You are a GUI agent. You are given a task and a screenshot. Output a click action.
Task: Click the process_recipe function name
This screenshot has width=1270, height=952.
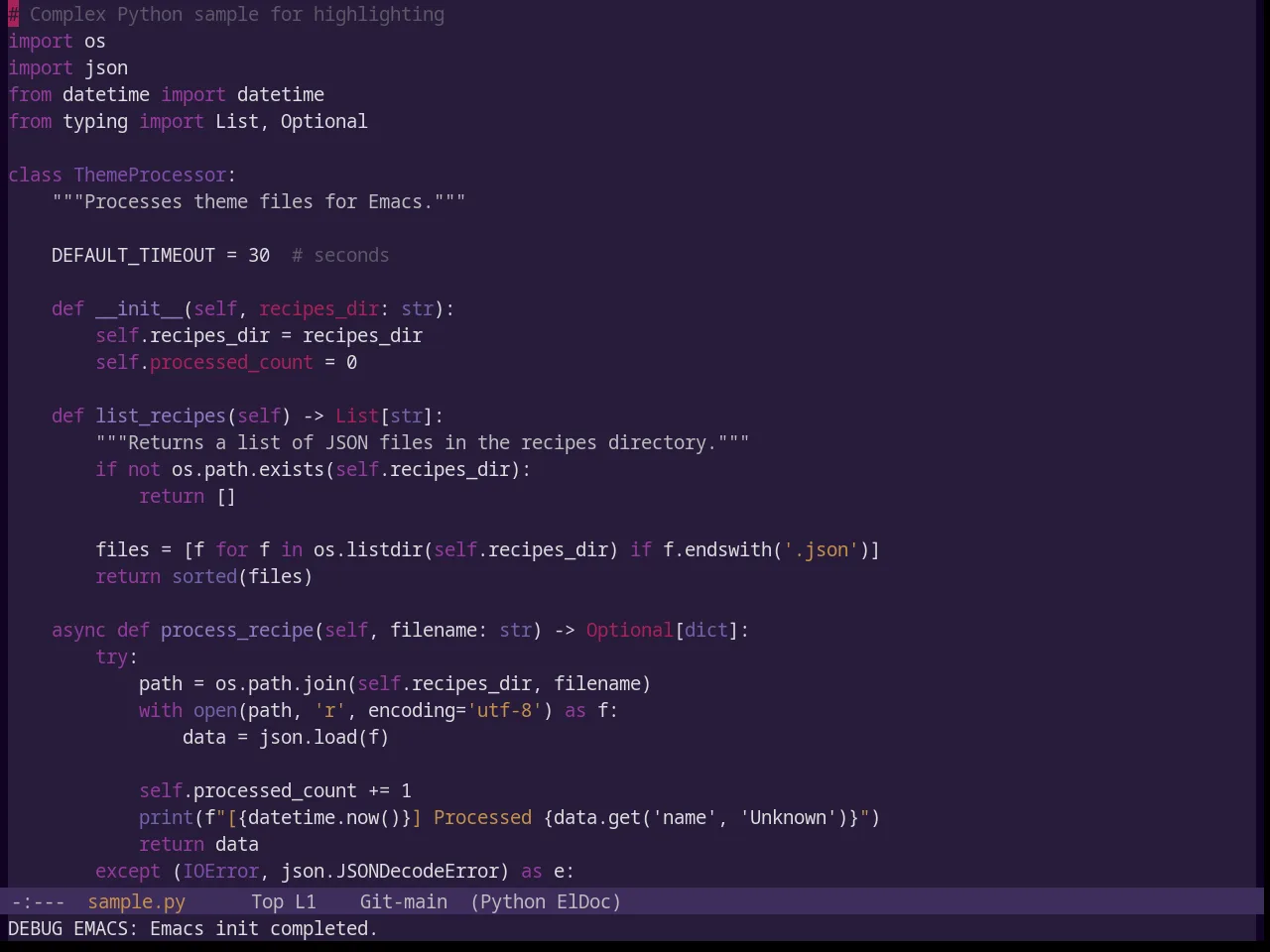point(237,630)
